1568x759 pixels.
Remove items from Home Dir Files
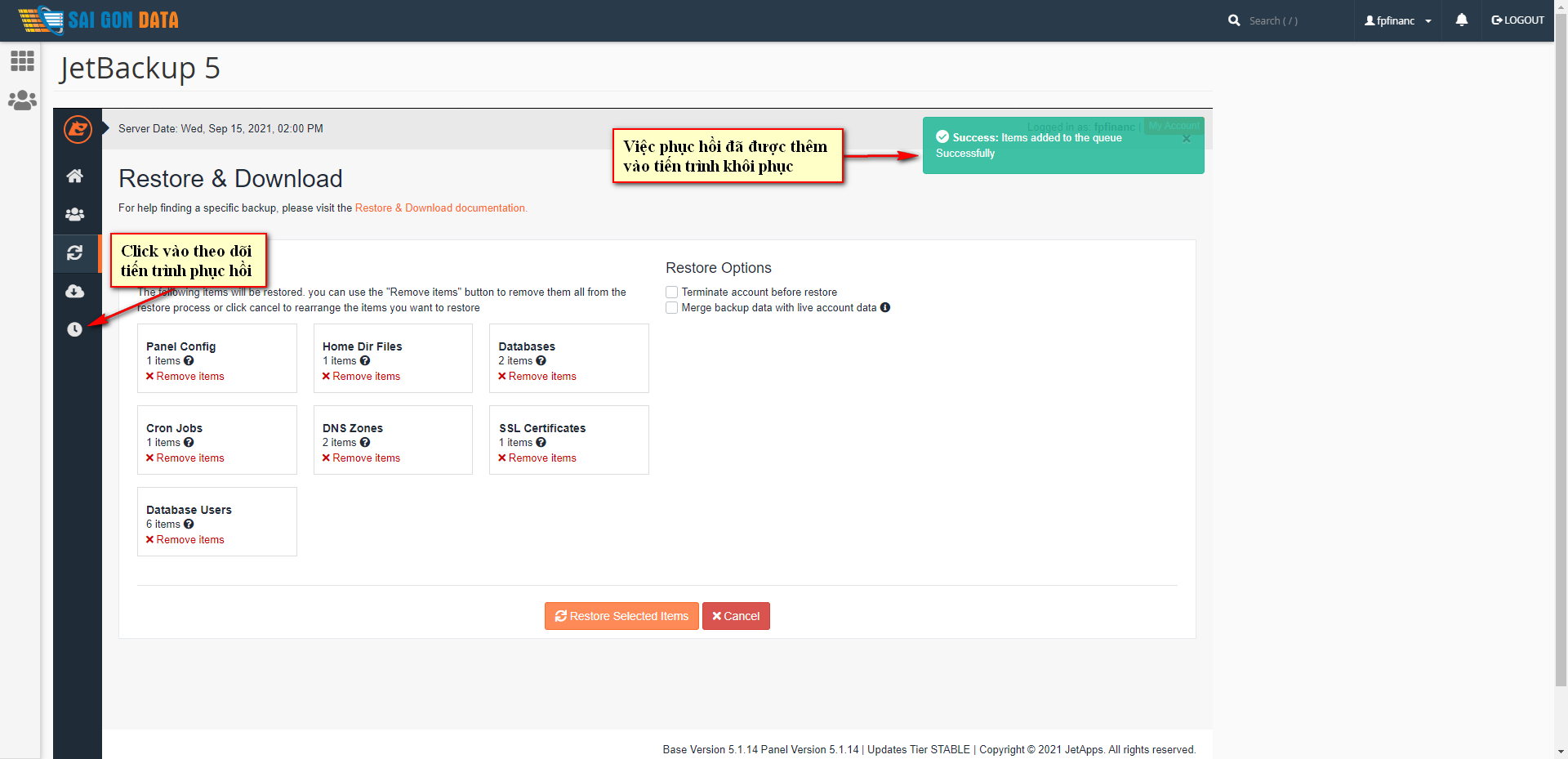point(361,376)
